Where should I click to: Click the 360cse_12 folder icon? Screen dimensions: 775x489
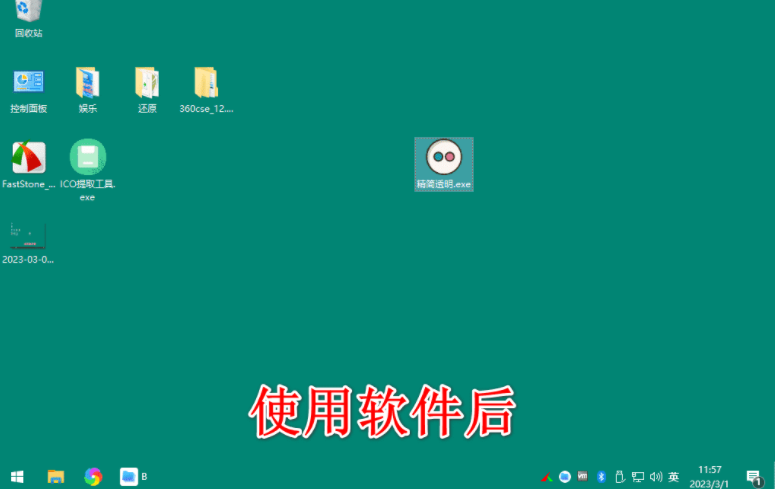tap(206, 84)
